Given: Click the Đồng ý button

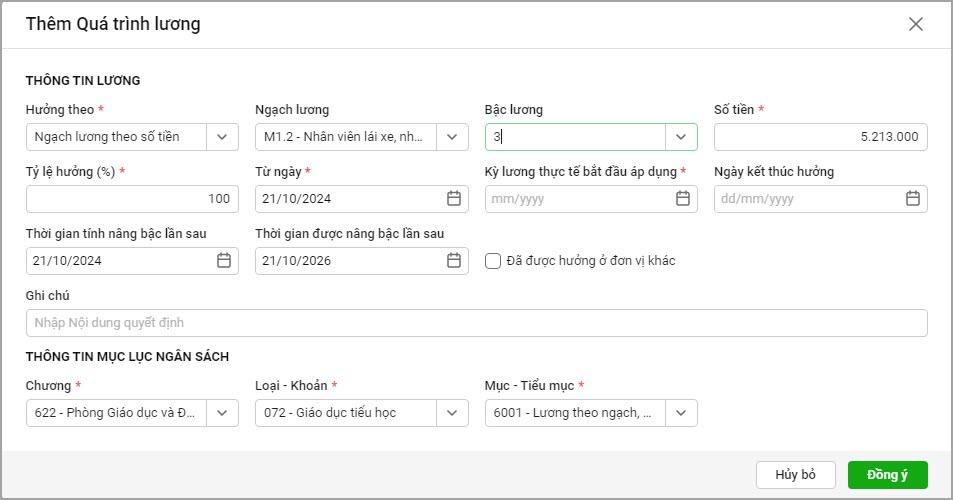Looking at the screenshot, I should coord(887,475).
